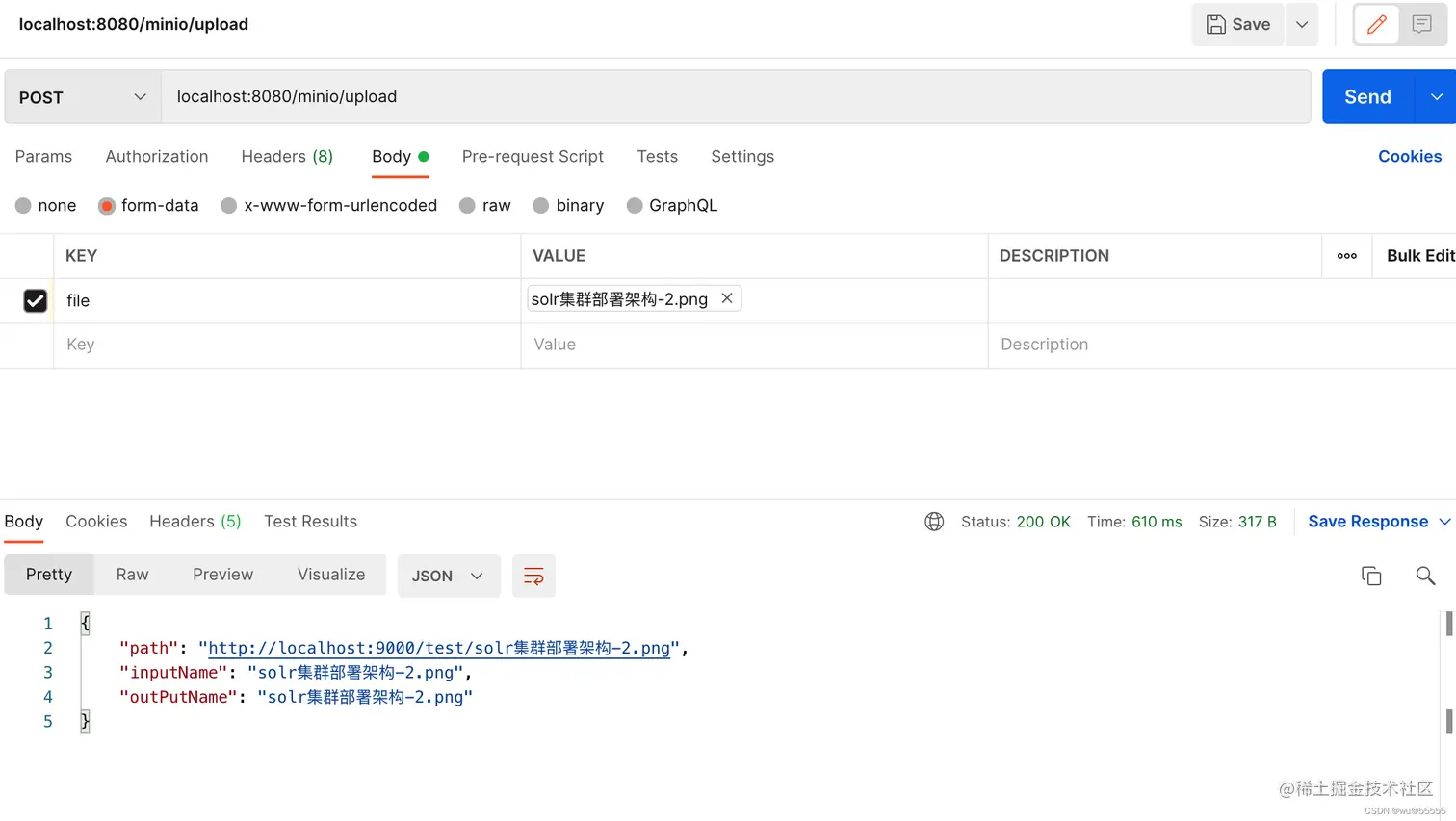Viewport: 1456px width, 821px height.
Task: Switch to the Authorization tab
Action: [x=157, y=157]
